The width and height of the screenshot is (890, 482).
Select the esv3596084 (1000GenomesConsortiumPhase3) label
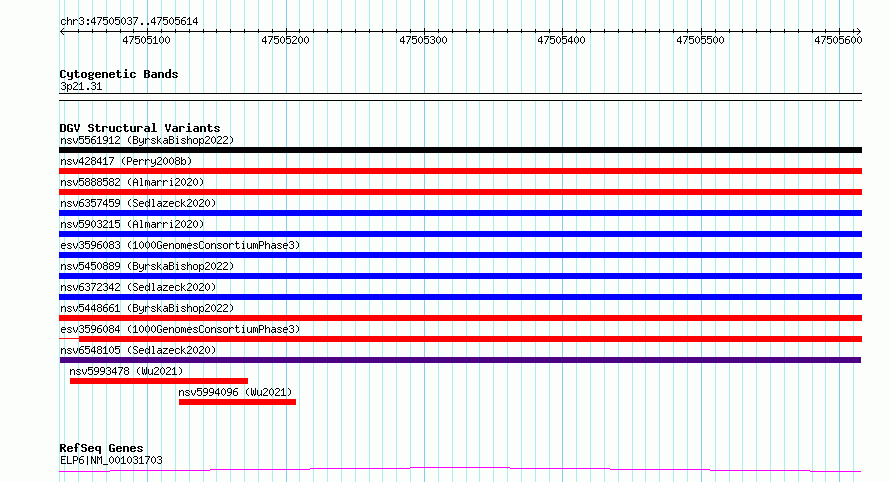click(180, 329)
